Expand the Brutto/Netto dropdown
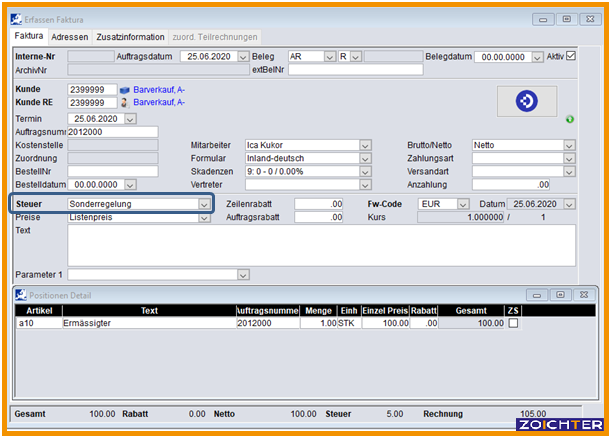This screenshot has height=437, width=610. point(569,145)
